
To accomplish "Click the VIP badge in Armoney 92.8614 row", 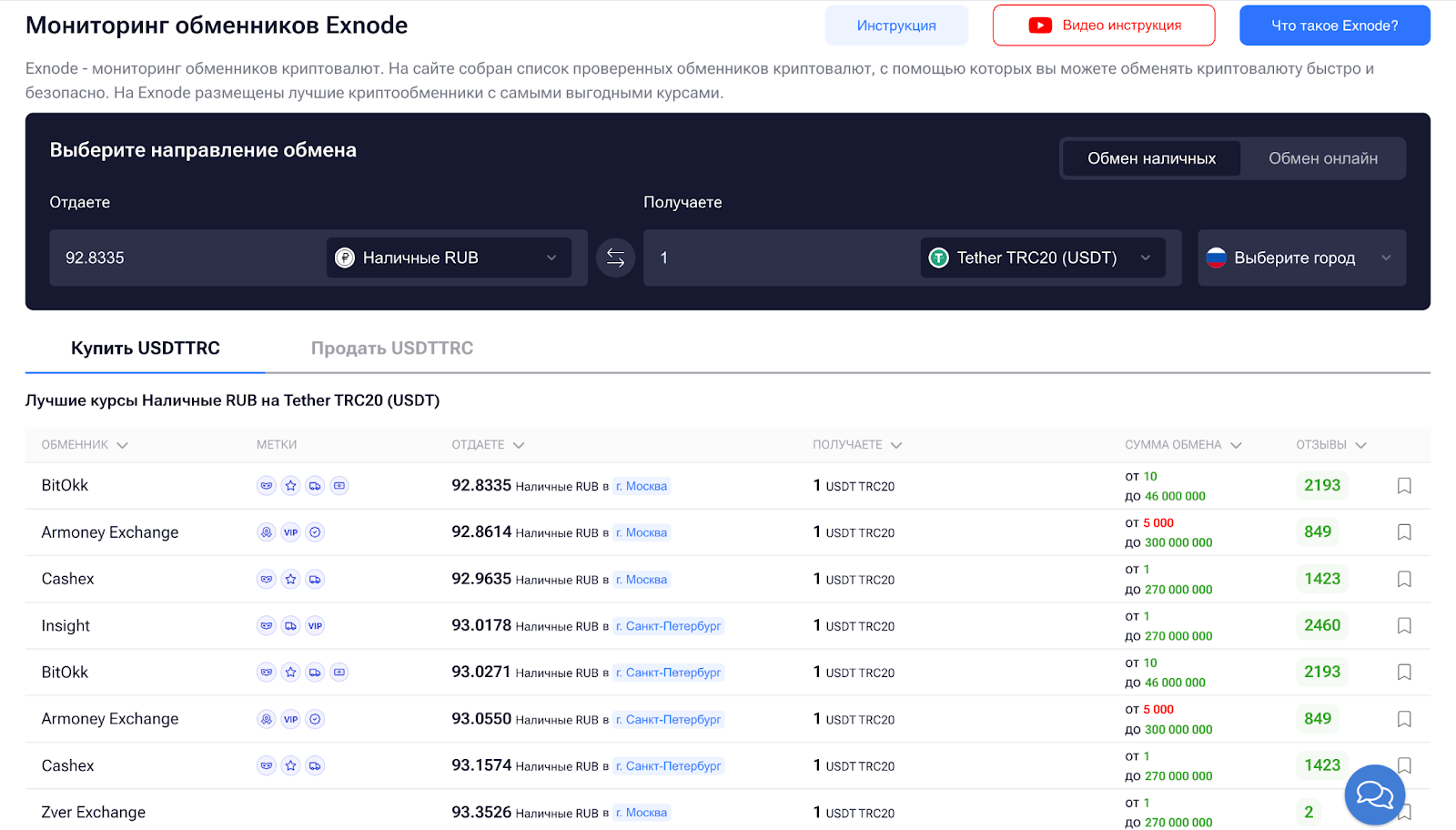I will click(291, 532).
